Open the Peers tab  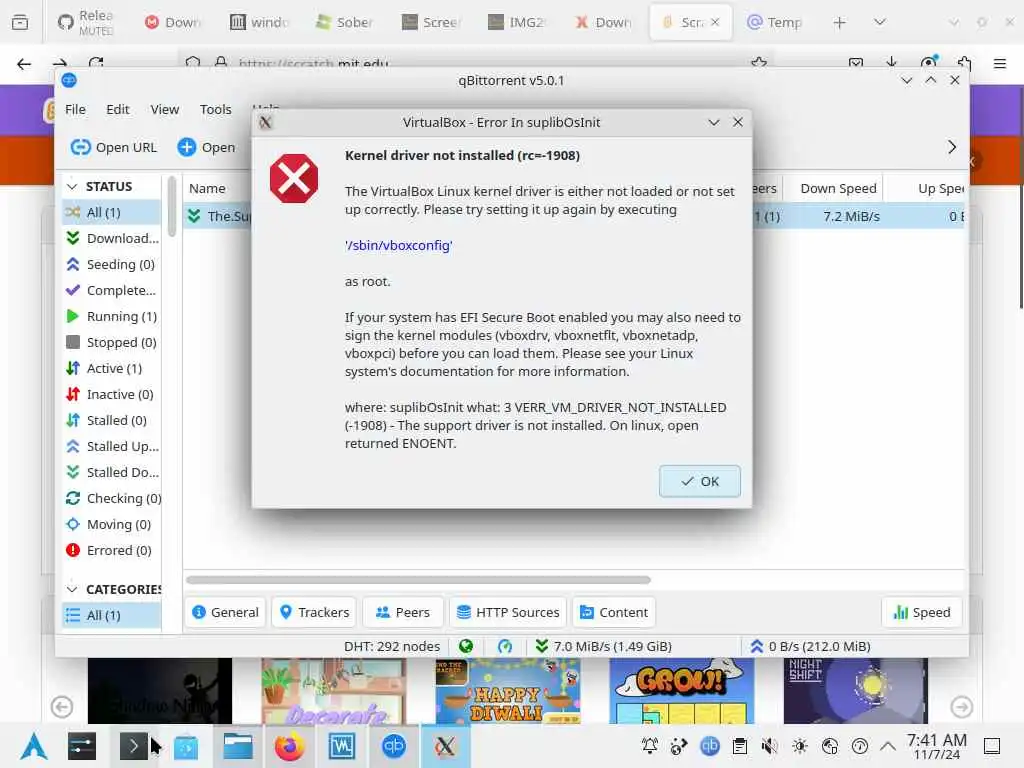(x=403, y=613)
